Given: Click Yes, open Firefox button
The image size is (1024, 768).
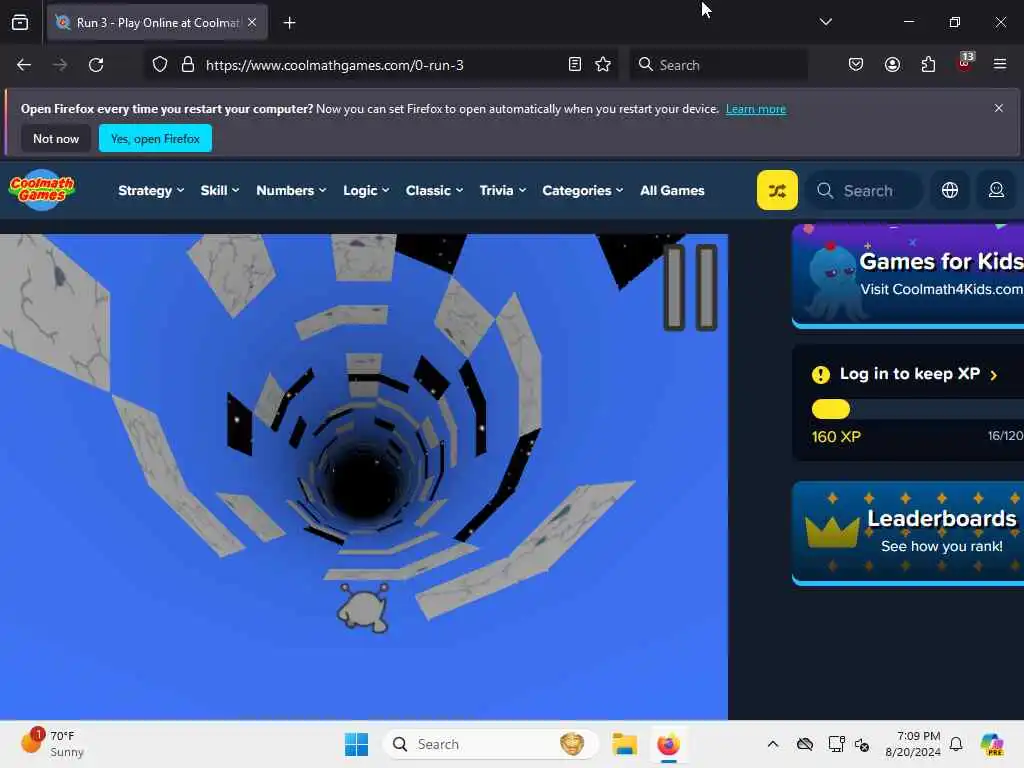Looking at the screenshot, I should (155, 138).
